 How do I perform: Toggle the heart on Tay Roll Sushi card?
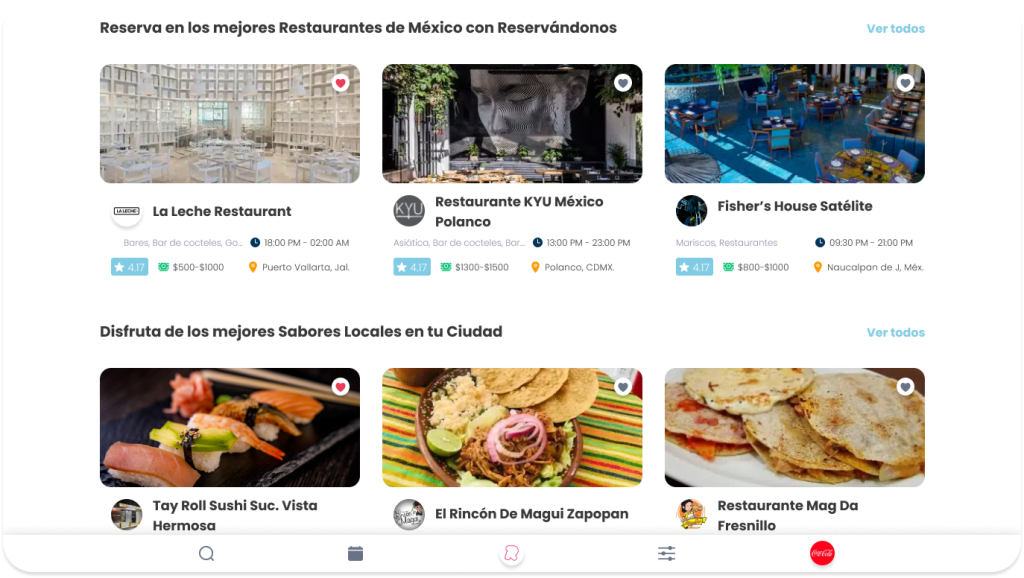click(340, 387)
